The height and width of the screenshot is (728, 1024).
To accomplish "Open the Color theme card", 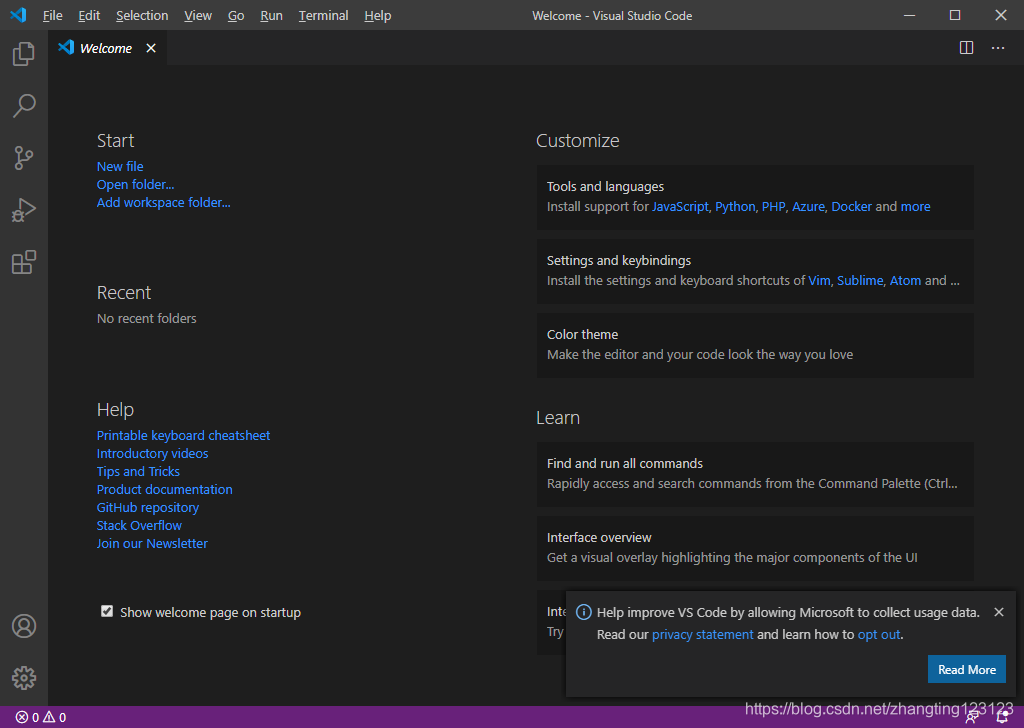I will pos(755,345).
